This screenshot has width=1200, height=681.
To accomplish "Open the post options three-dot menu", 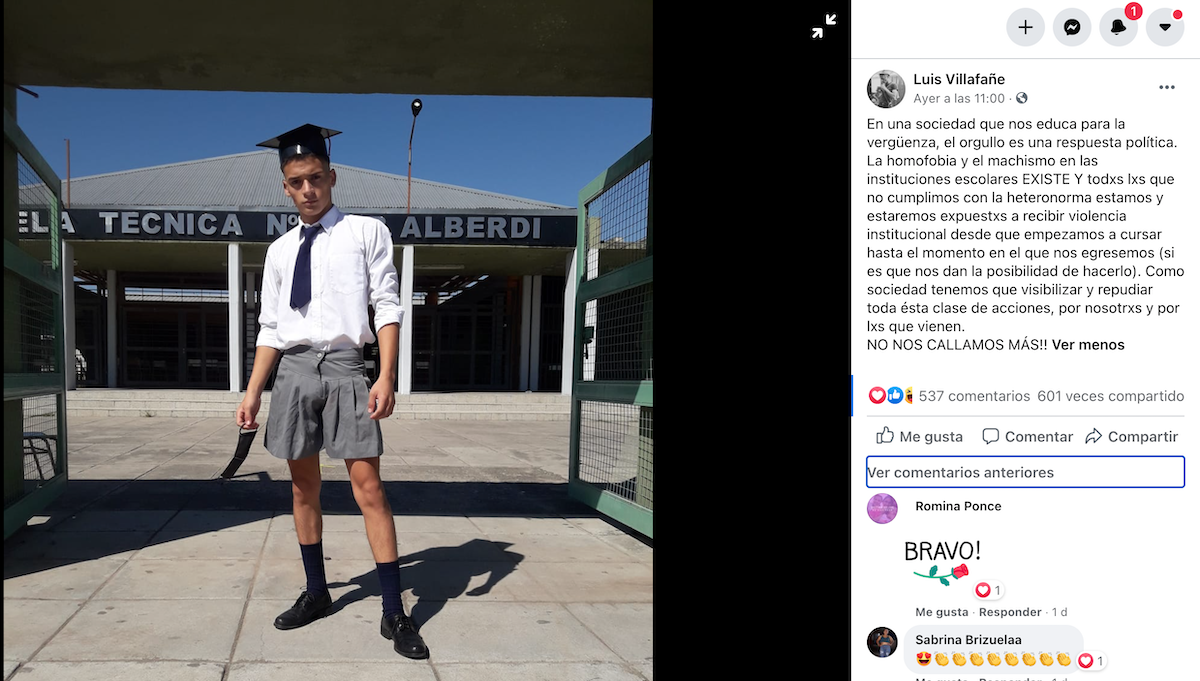I will [x=1167, y=88].
